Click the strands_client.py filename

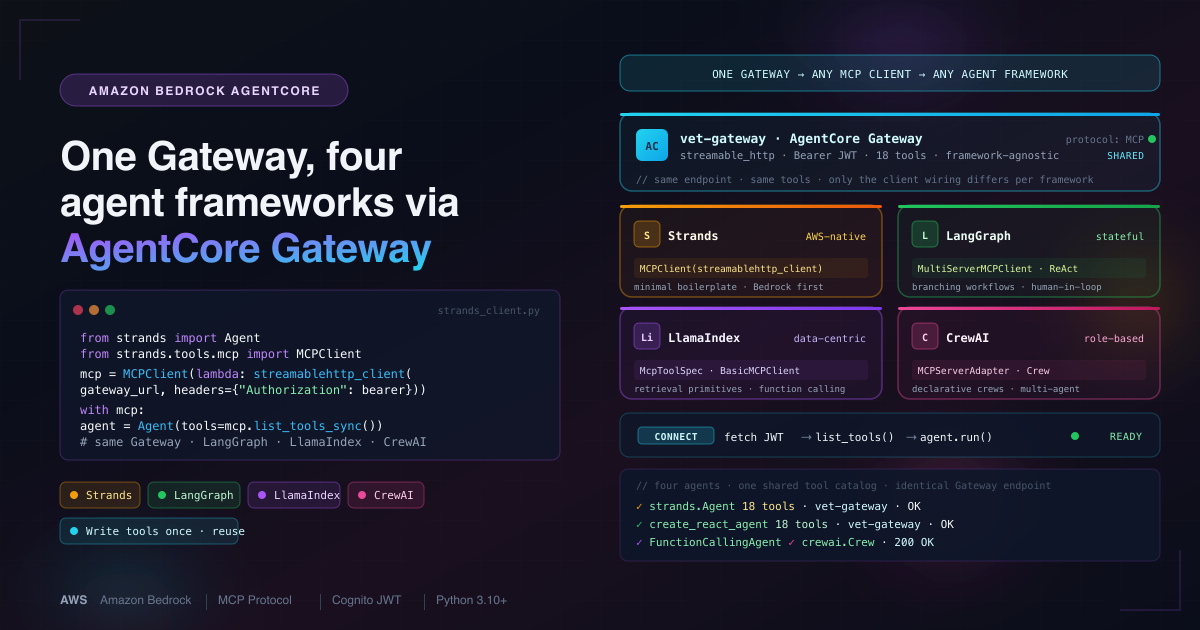[489, 311]
